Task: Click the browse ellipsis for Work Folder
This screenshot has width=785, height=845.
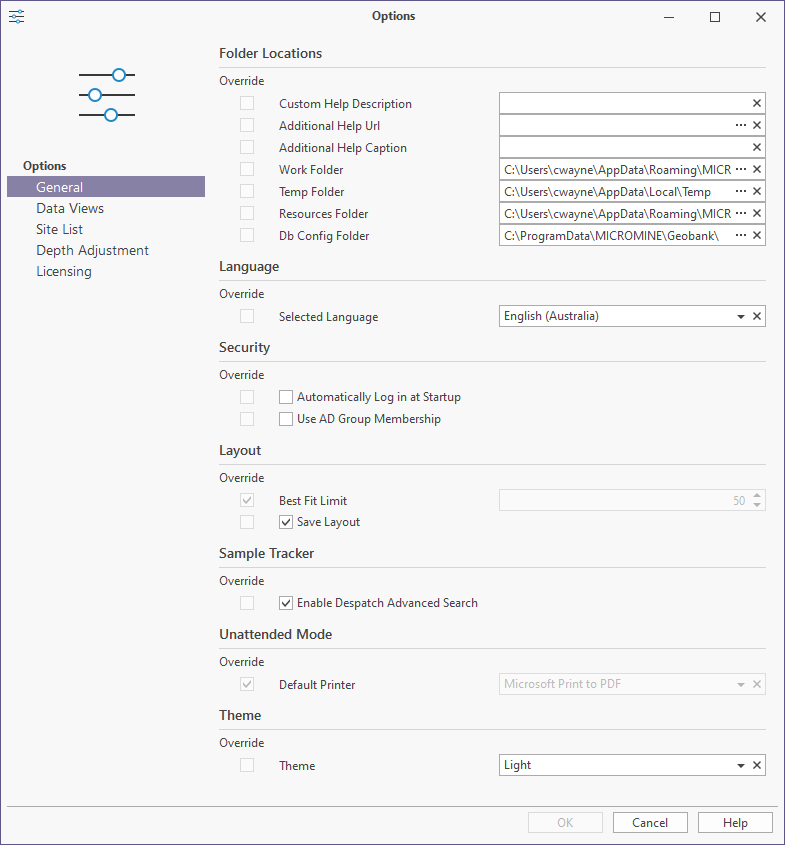Action: coord(741,169)
